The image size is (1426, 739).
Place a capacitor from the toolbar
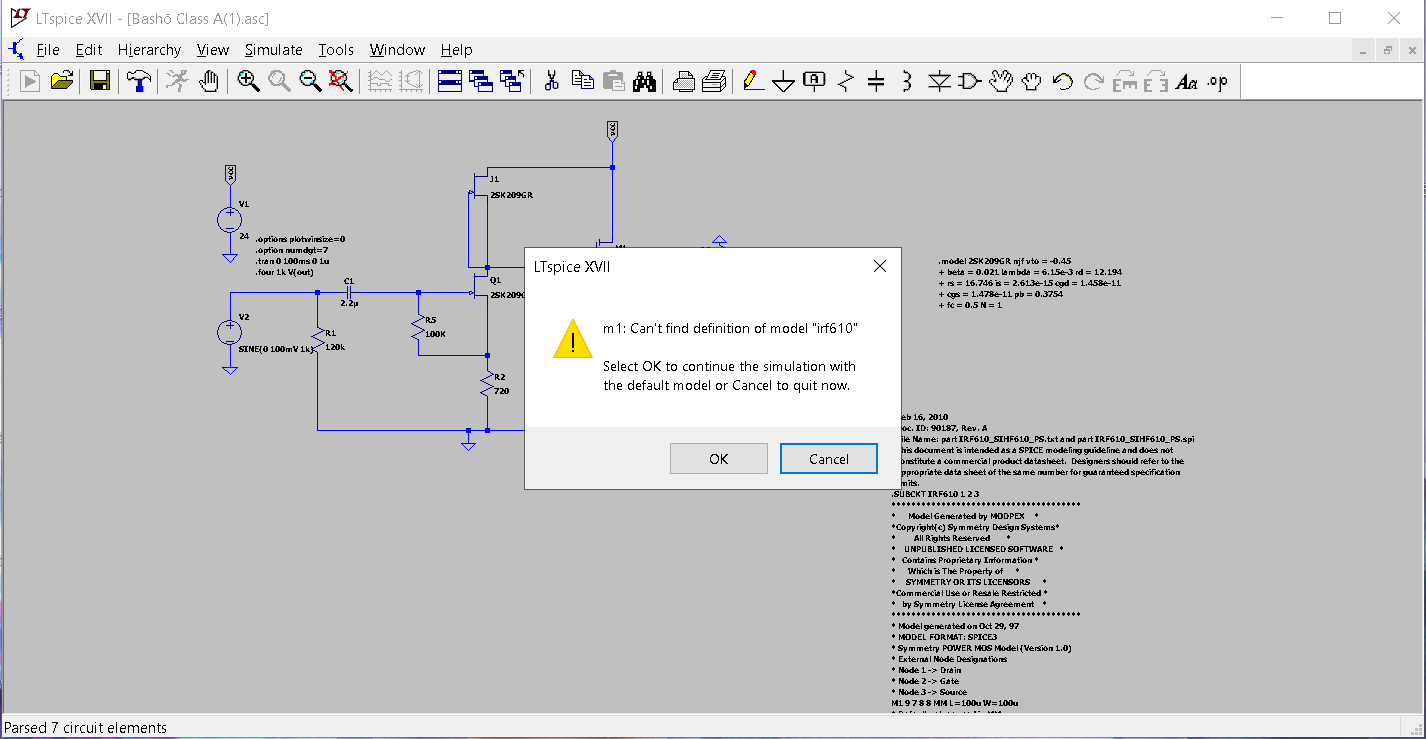pos(877,82)
